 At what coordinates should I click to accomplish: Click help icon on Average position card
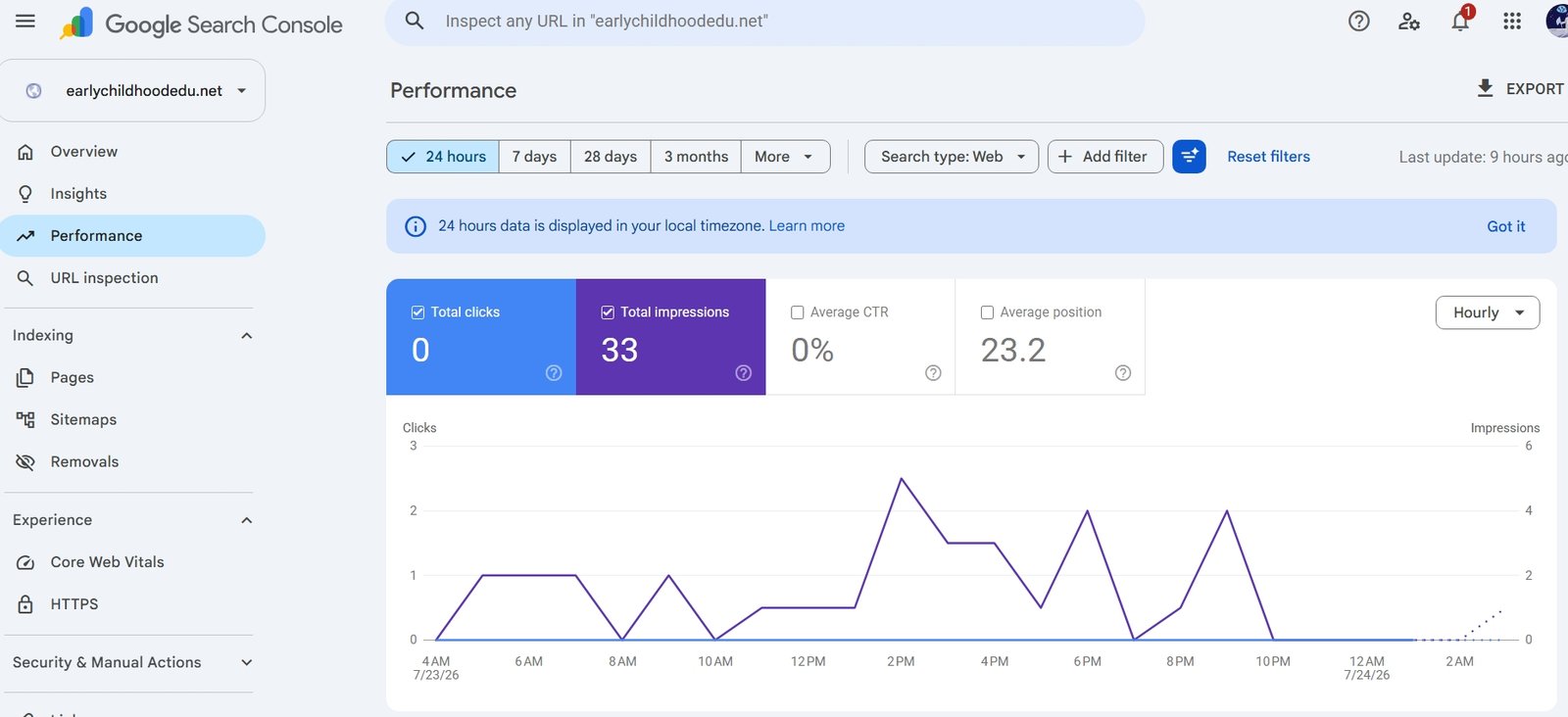(1123, 372)
